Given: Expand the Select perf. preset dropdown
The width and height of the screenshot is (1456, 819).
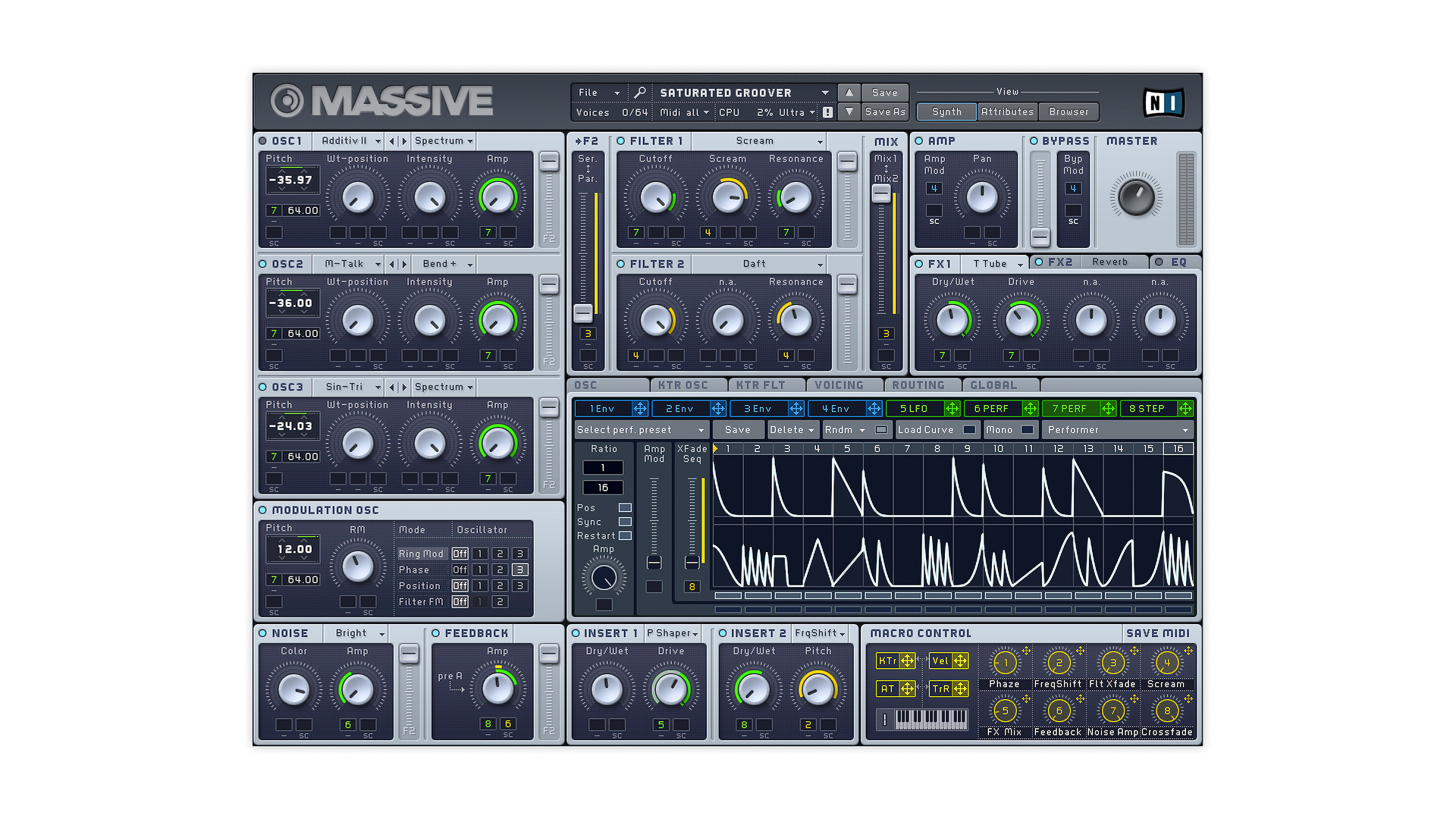Looking at the screenshot, I should click(639, 429).
